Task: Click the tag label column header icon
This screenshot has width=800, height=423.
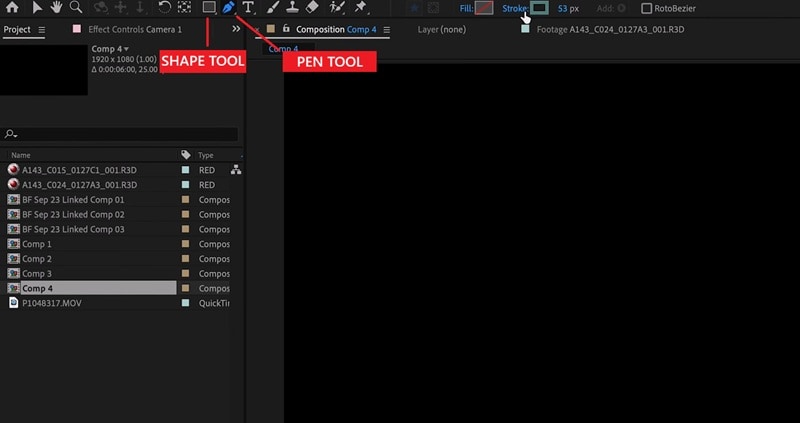Action: point(186,155)
